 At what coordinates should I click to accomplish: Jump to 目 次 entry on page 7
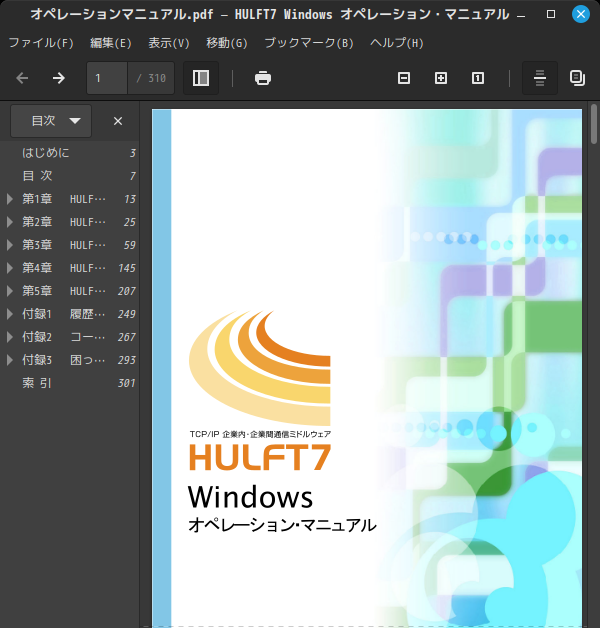70,176
